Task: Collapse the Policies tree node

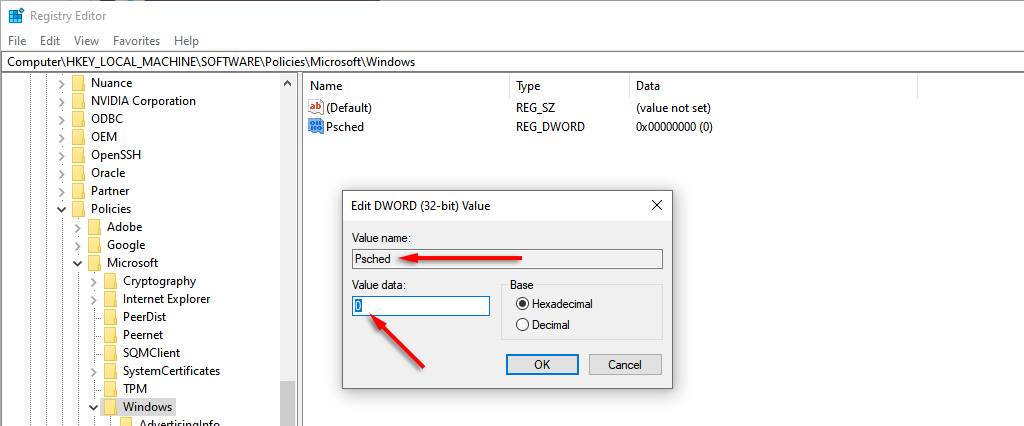Action: click(x=63, y=209)
